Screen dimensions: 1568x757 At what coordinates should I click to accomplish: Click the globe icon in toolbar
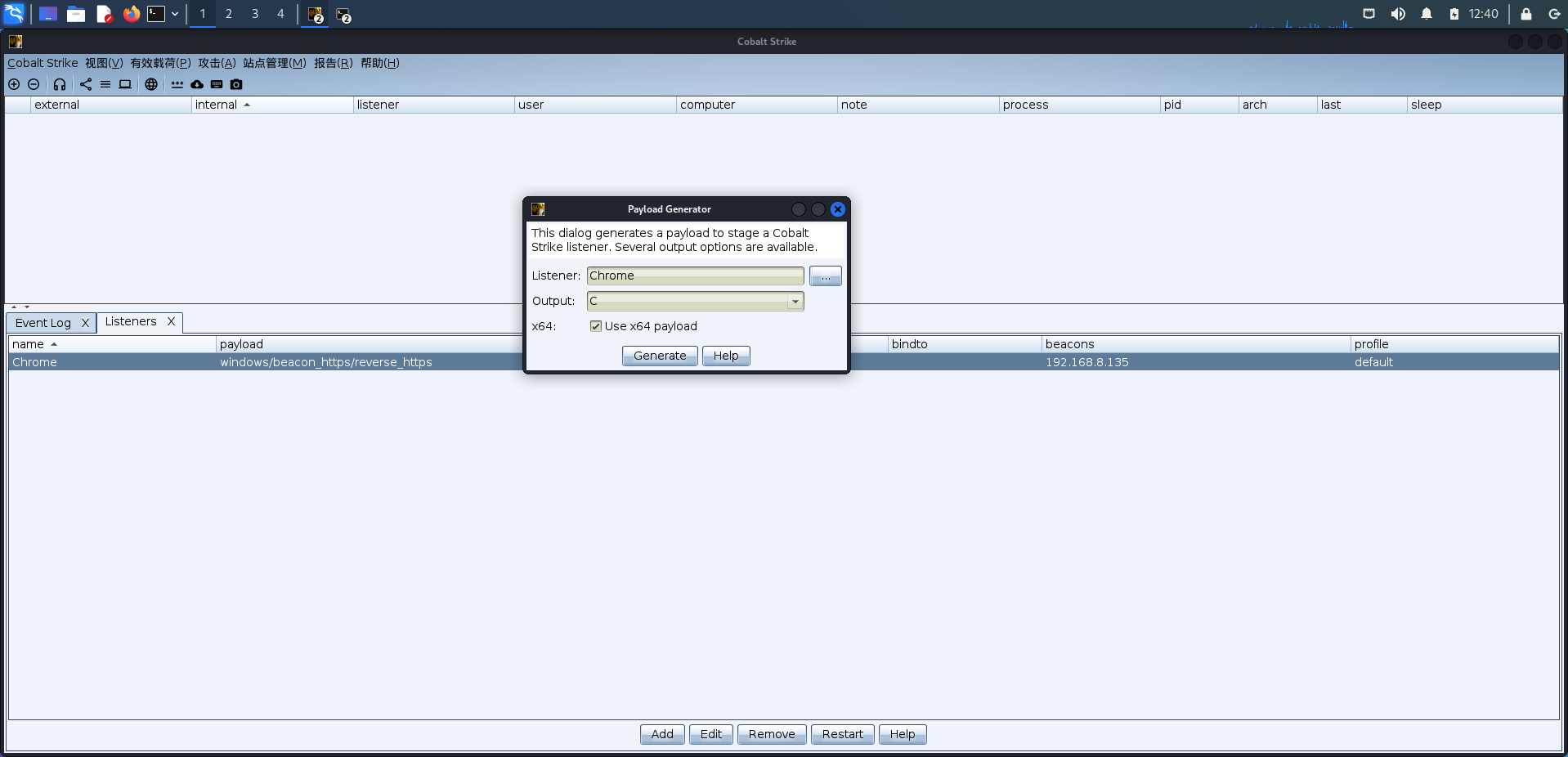click(x=151, y=84)
